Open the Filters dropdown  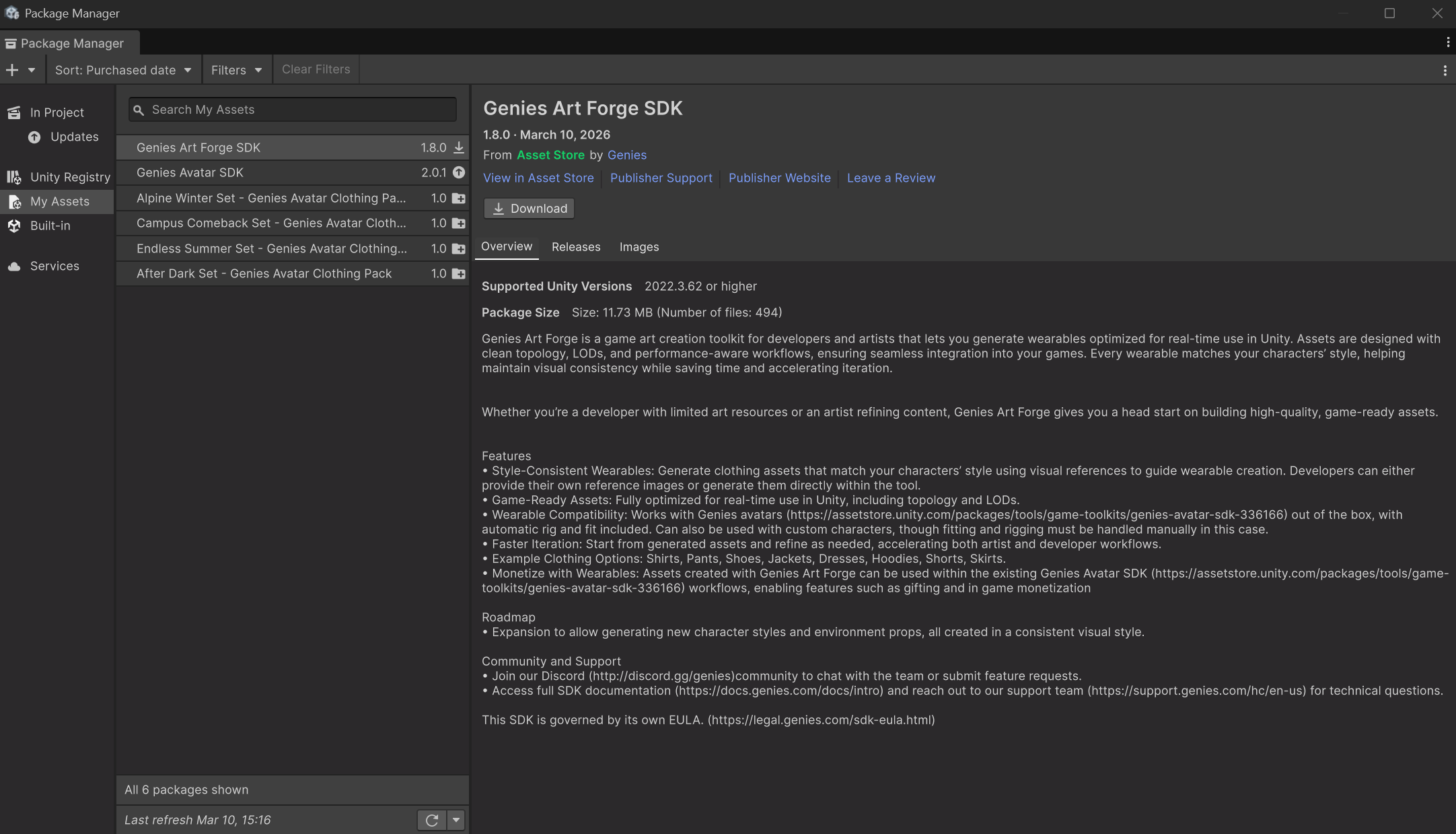tap(236, 69)
